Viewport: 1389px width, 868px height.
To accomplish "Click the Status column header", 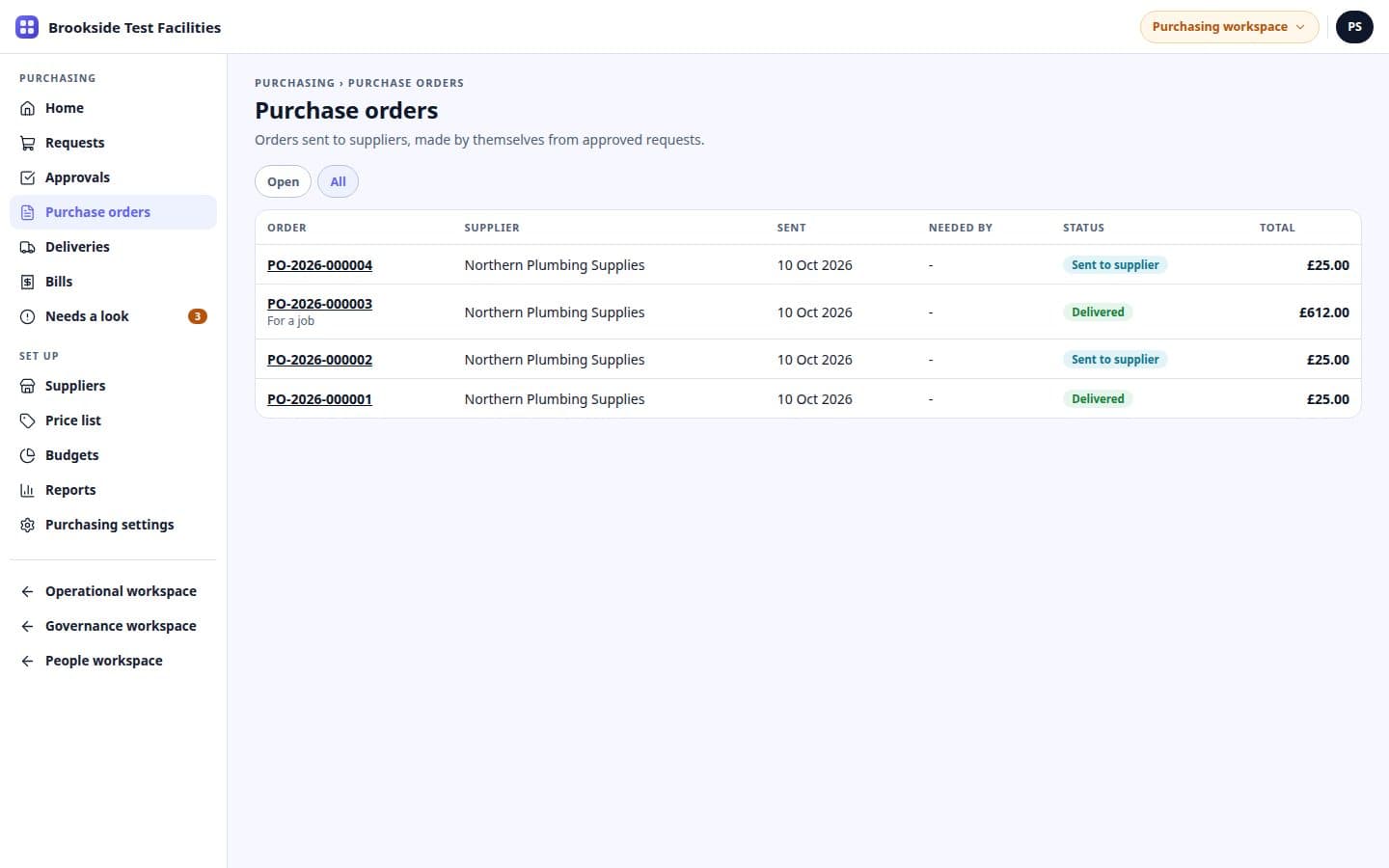I will click(x=1083, y=228).
